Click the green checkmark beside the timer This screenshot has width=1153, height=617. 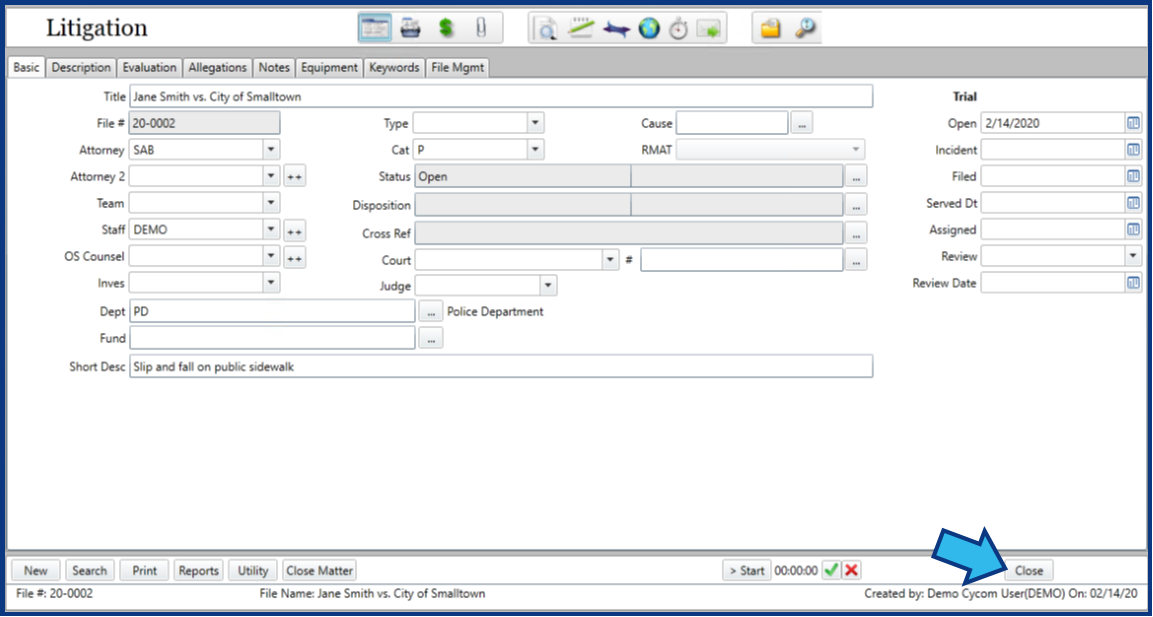(x=831, y=570)
